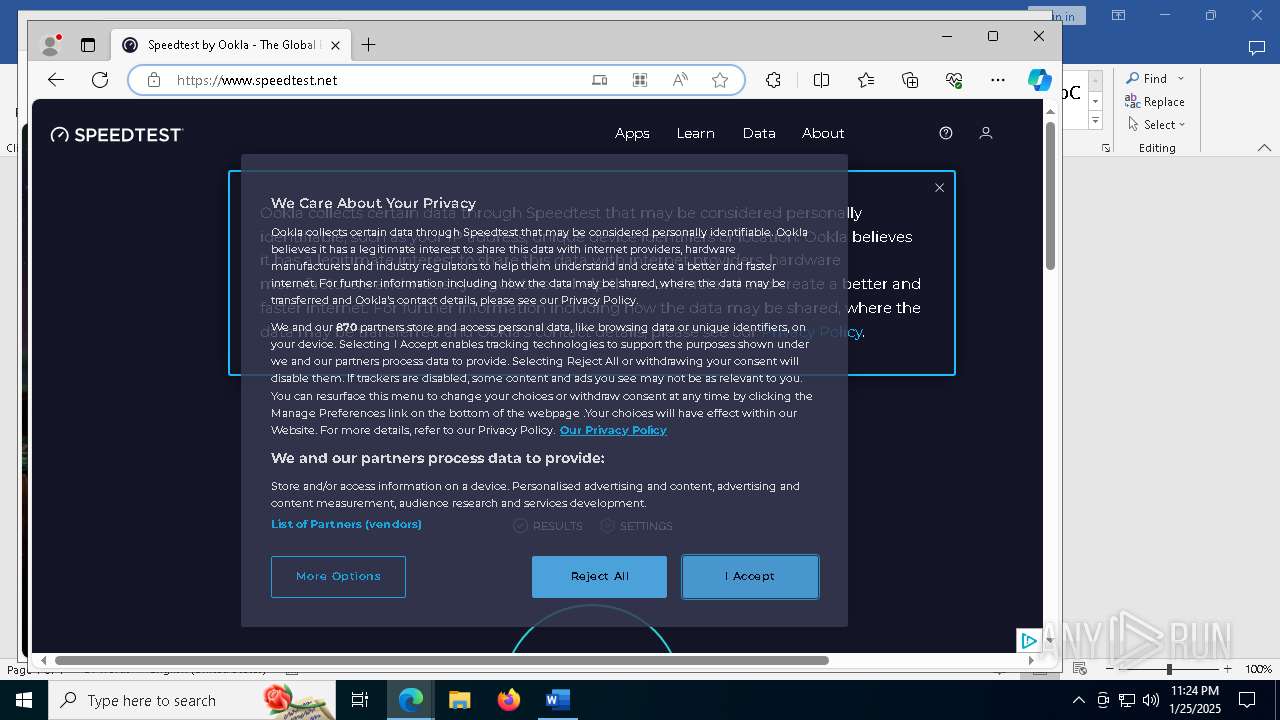The width and height of the screenshot is (1280, 720).
Task: Open Task View on taskbar
Action: click(360, 700)
